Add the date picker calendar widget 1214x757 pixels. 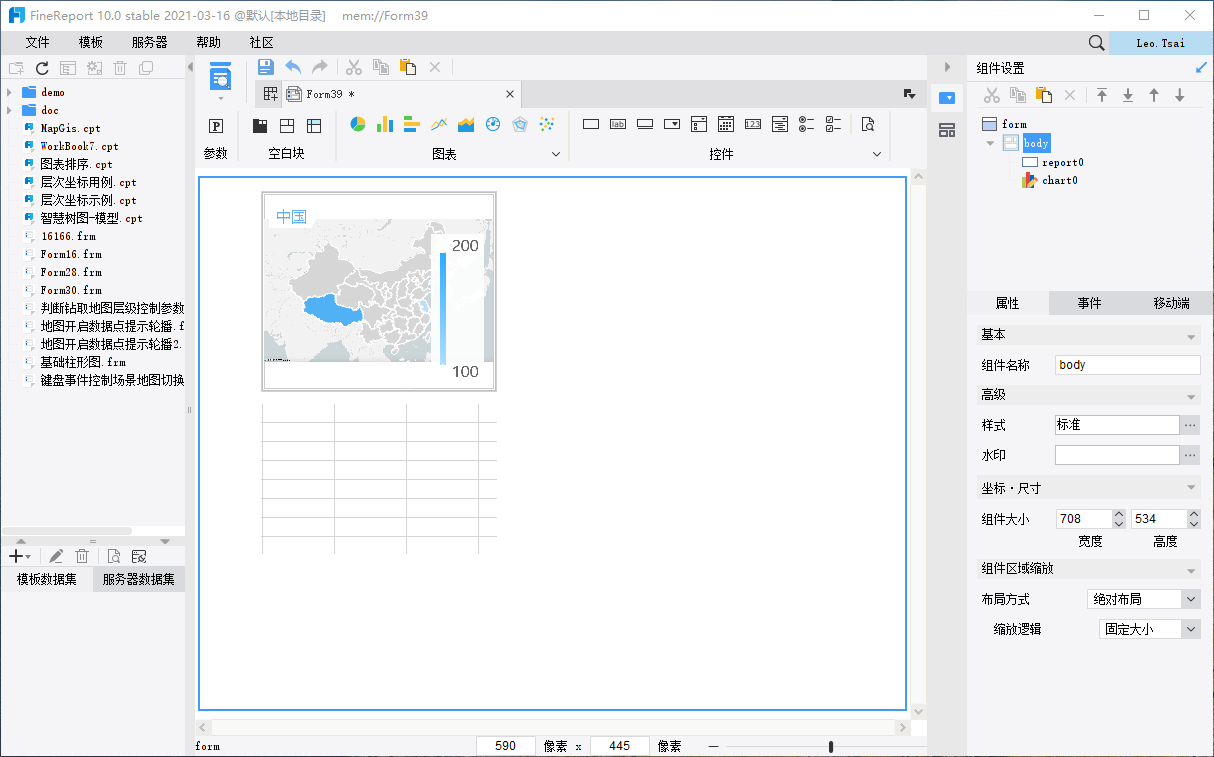(726, 125)
